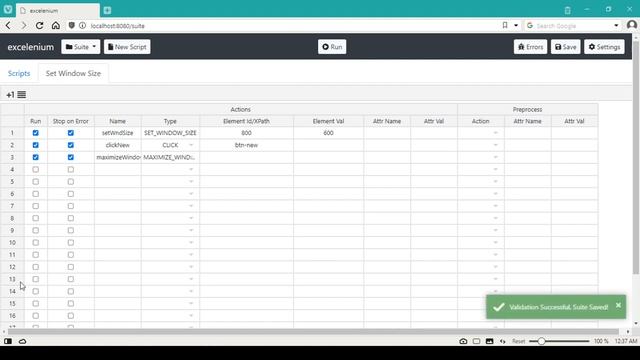Save the suite
The height and width of the screenshot is (360, 640).
[565, 47]
